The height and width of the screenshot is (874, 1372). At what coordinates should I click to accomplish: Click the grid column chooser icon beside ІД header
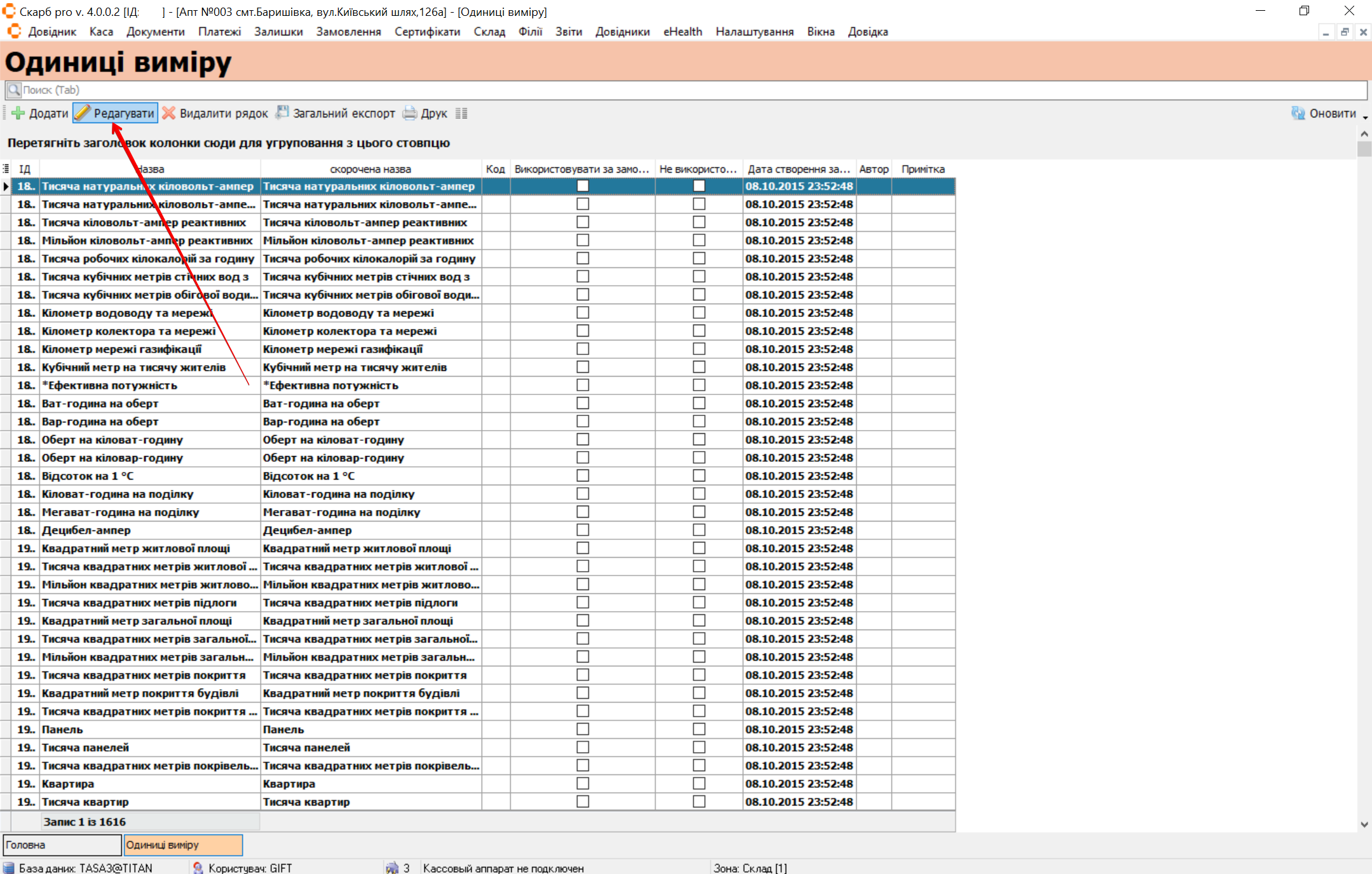click(x=6, y=169)
